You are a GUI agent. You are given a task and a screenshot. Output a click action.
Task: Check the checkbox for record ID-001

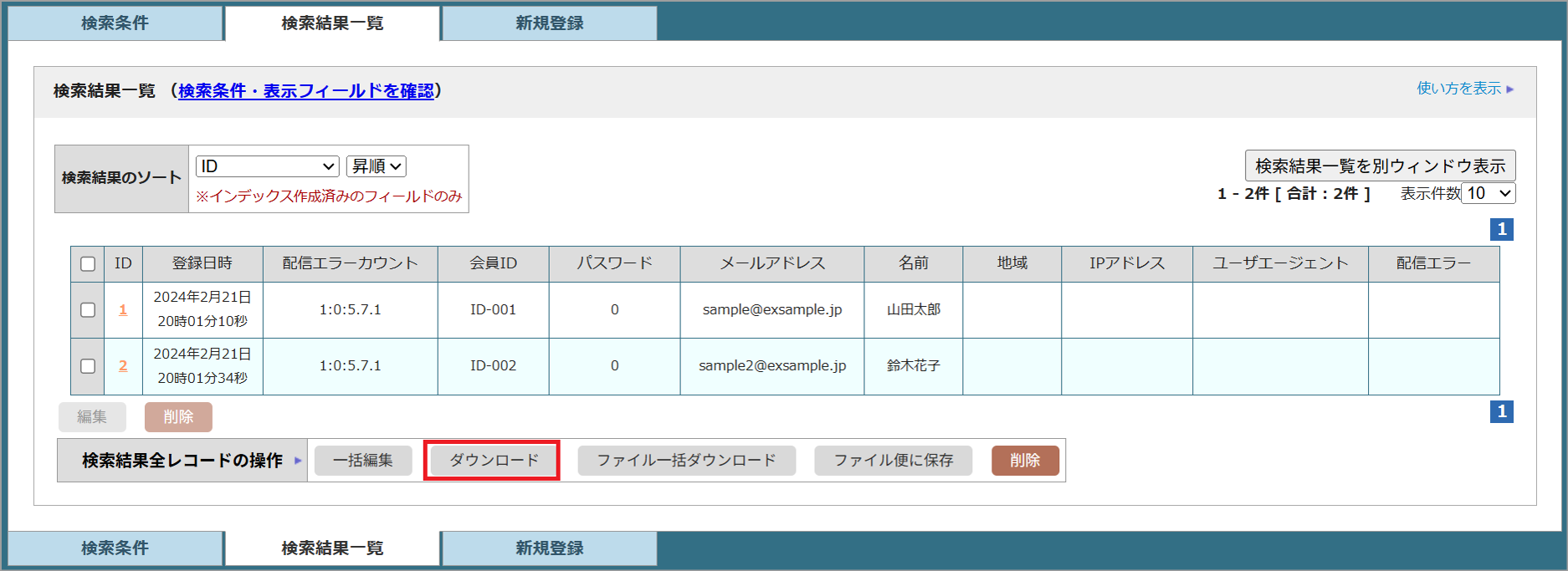pyautogui.click(x=88, y=310)
